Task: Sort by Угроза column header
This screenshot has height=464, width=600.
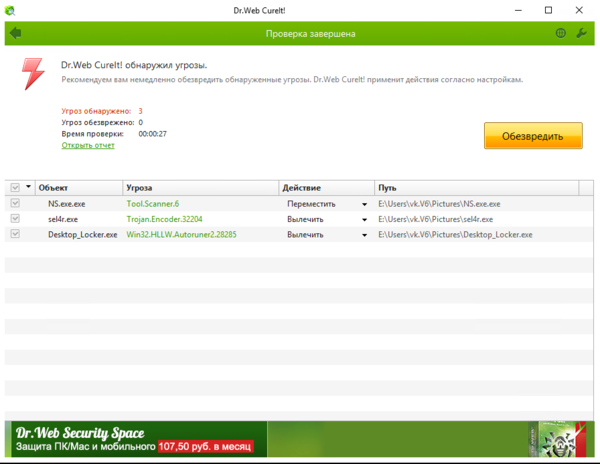Action: pos(201,188)
